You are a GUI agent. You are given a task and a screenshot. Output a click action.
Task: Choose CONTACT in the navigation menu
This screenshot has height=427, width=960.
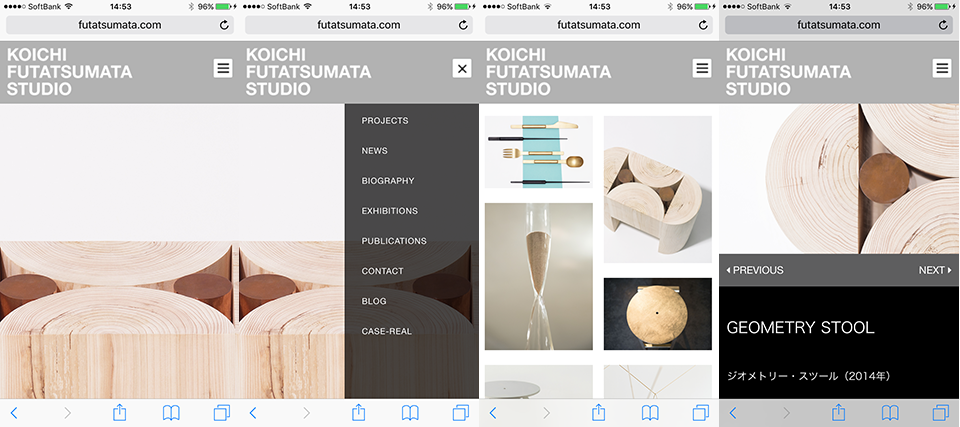tap(382, 271)
